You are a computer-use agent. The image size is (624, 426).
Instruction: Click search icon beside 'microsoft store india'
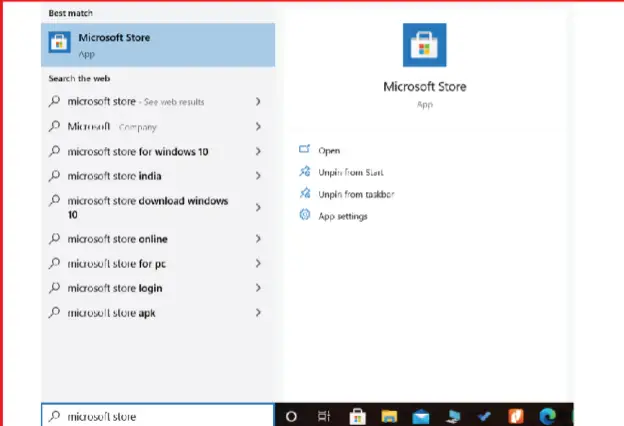click(x=55, y=176)
